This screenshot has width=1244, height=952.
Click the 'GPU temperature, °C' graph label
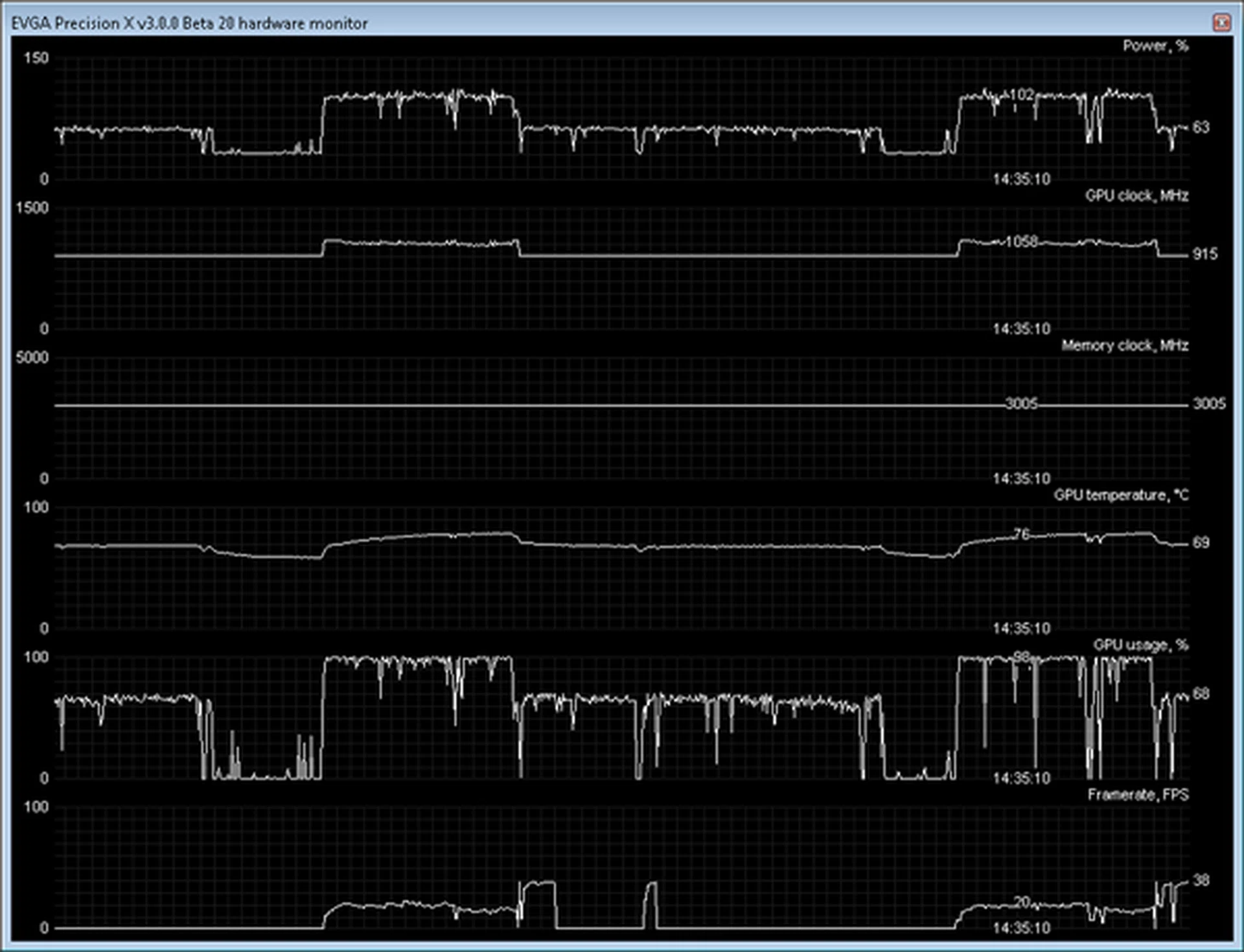[x=1121, y=495]
